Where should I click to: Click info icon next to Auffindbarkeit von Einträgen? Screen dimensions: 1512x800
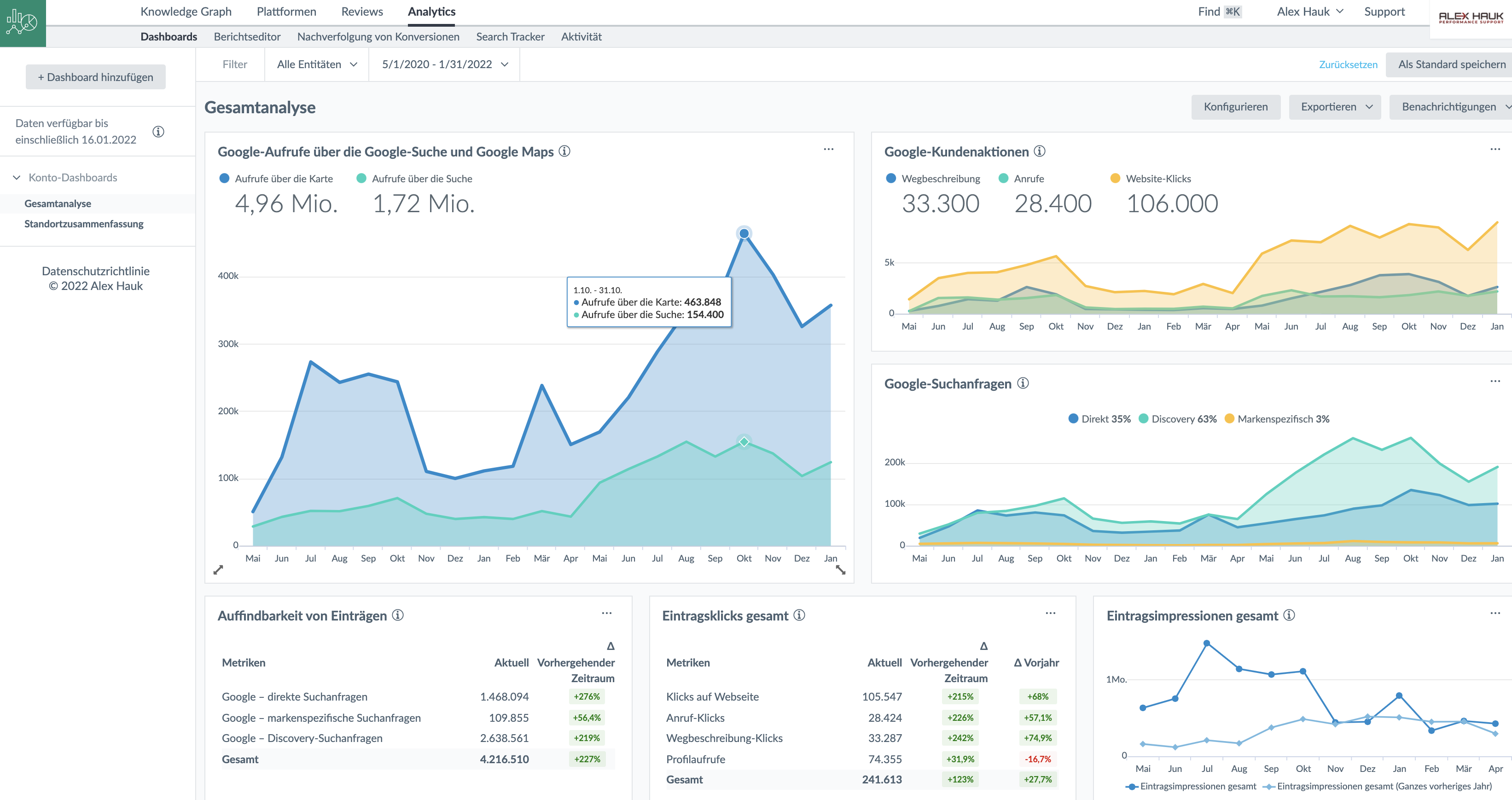click(398, 615)
